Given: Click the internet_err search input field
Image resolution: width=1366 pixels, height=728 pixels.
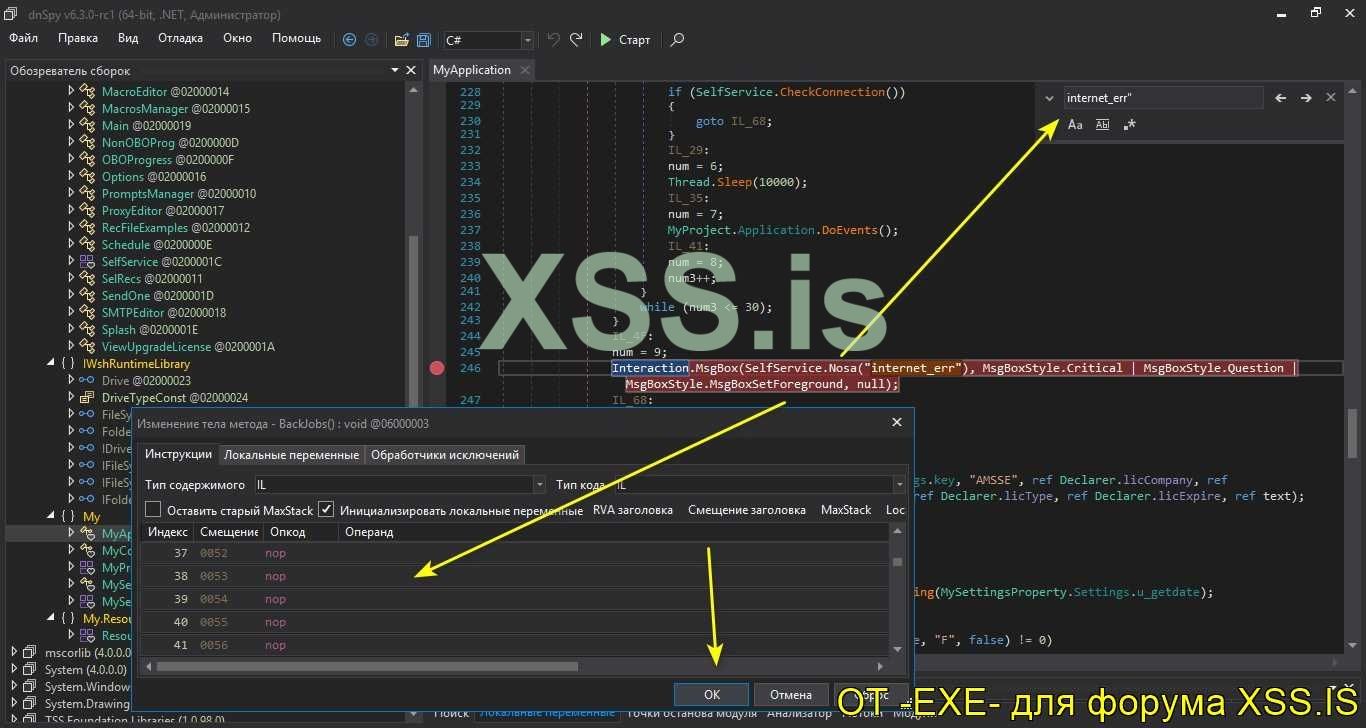Looking at the screenshot, I should pos(1163,98).
